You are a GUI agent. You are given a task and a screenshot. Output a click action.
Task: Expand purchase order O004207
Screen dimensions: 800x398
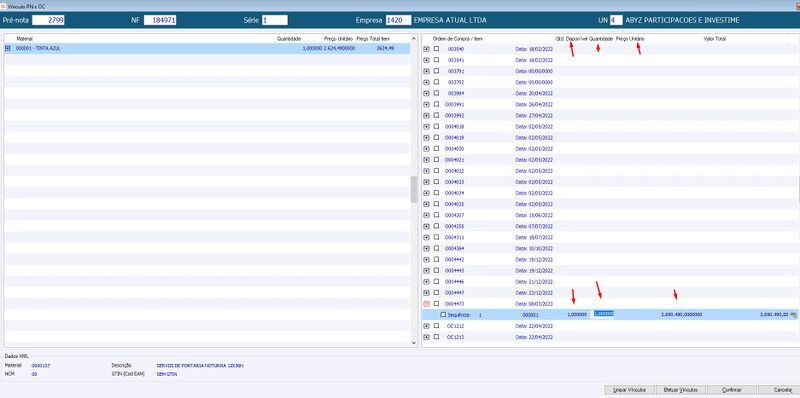(x=427, y=215)
